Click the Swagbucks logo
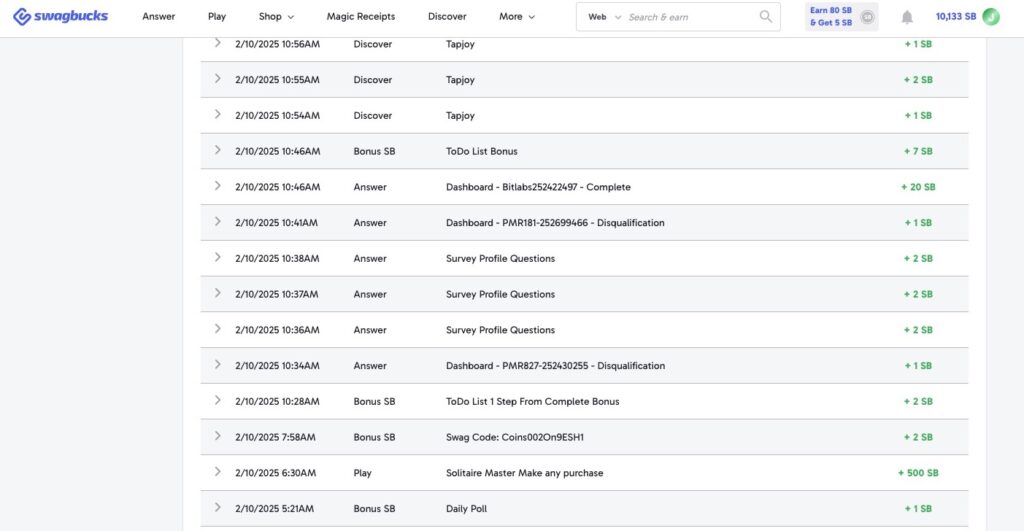 60,17
